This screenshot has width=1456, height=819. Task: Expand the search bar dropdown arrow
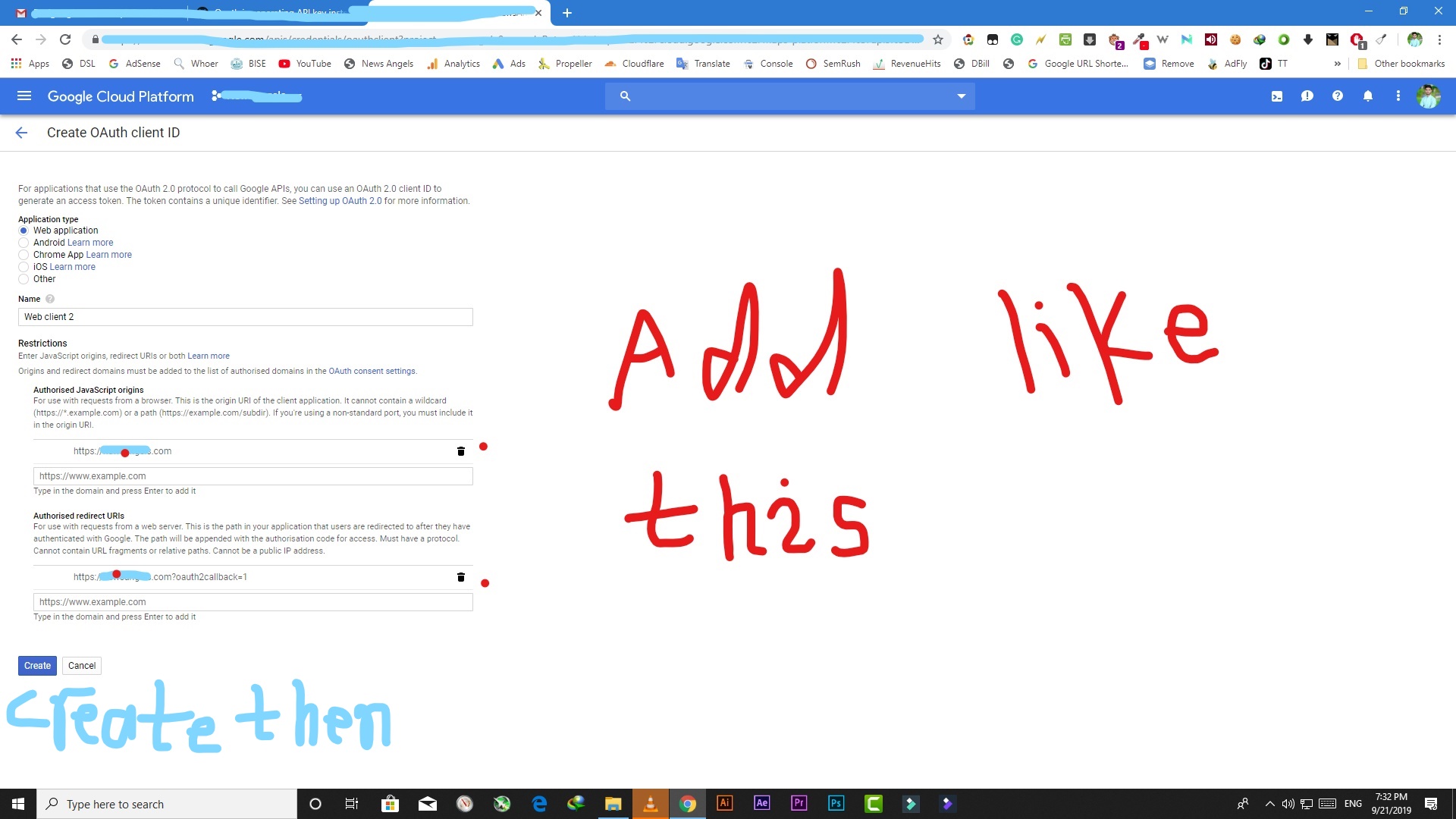tap(961, 96)
